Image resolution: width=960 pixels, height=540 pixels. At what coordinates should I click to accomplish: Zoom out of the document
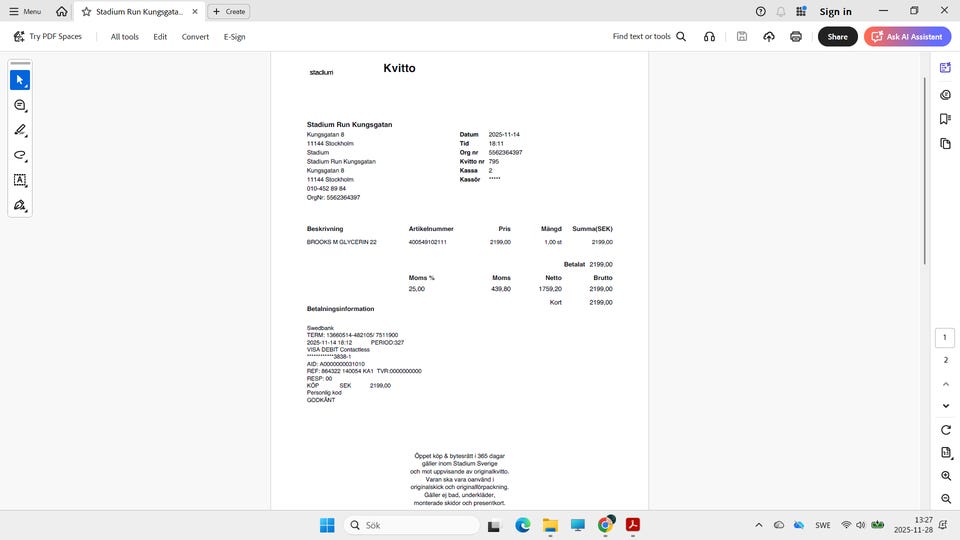coord(946,499)
